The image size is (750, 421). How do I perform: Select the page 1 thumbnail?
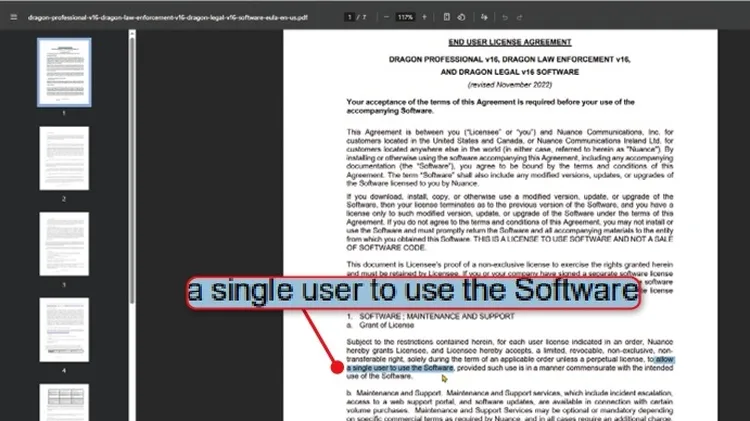[64, 72]
